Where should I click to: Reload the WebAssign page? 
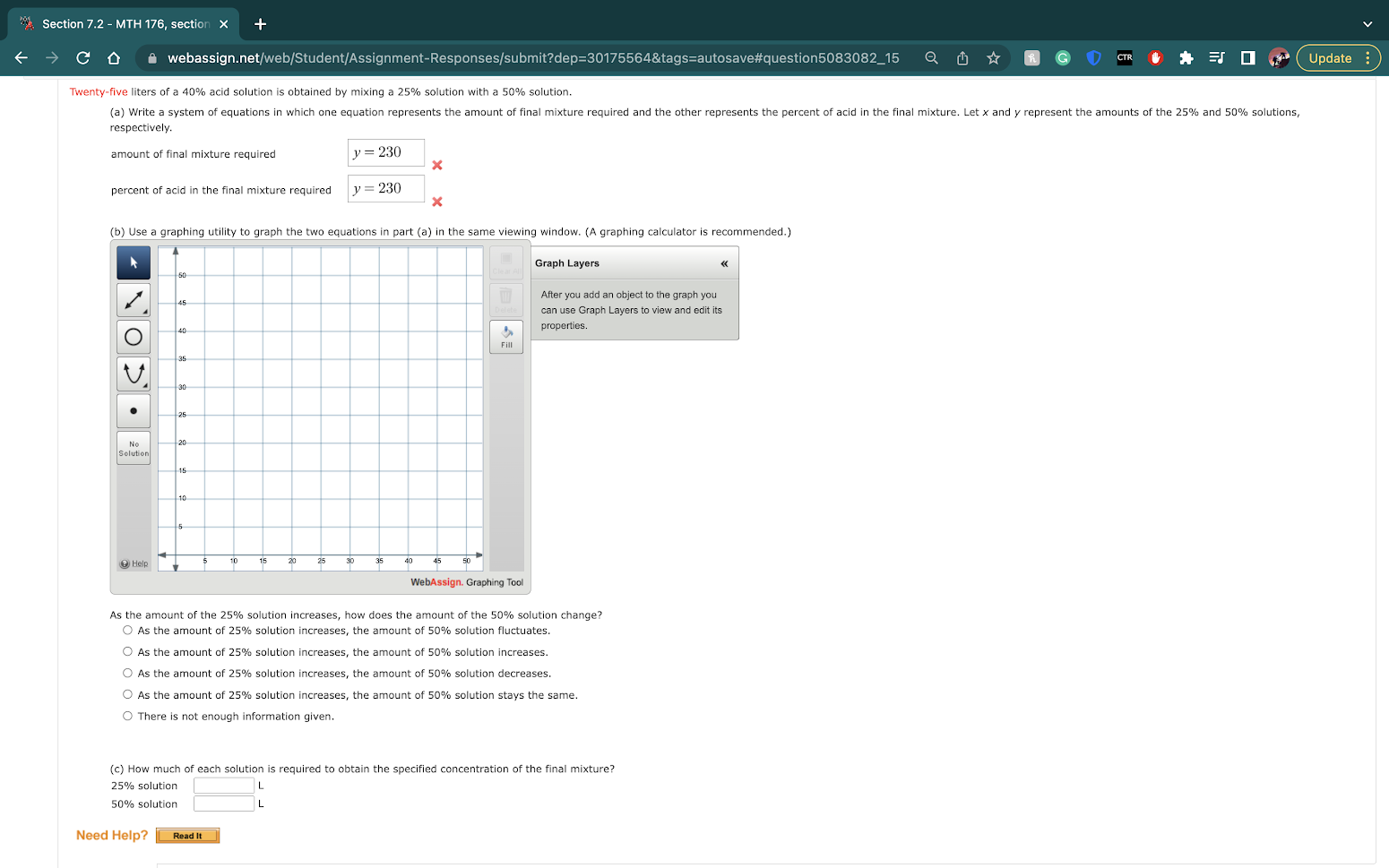click(x=83, y=58)
